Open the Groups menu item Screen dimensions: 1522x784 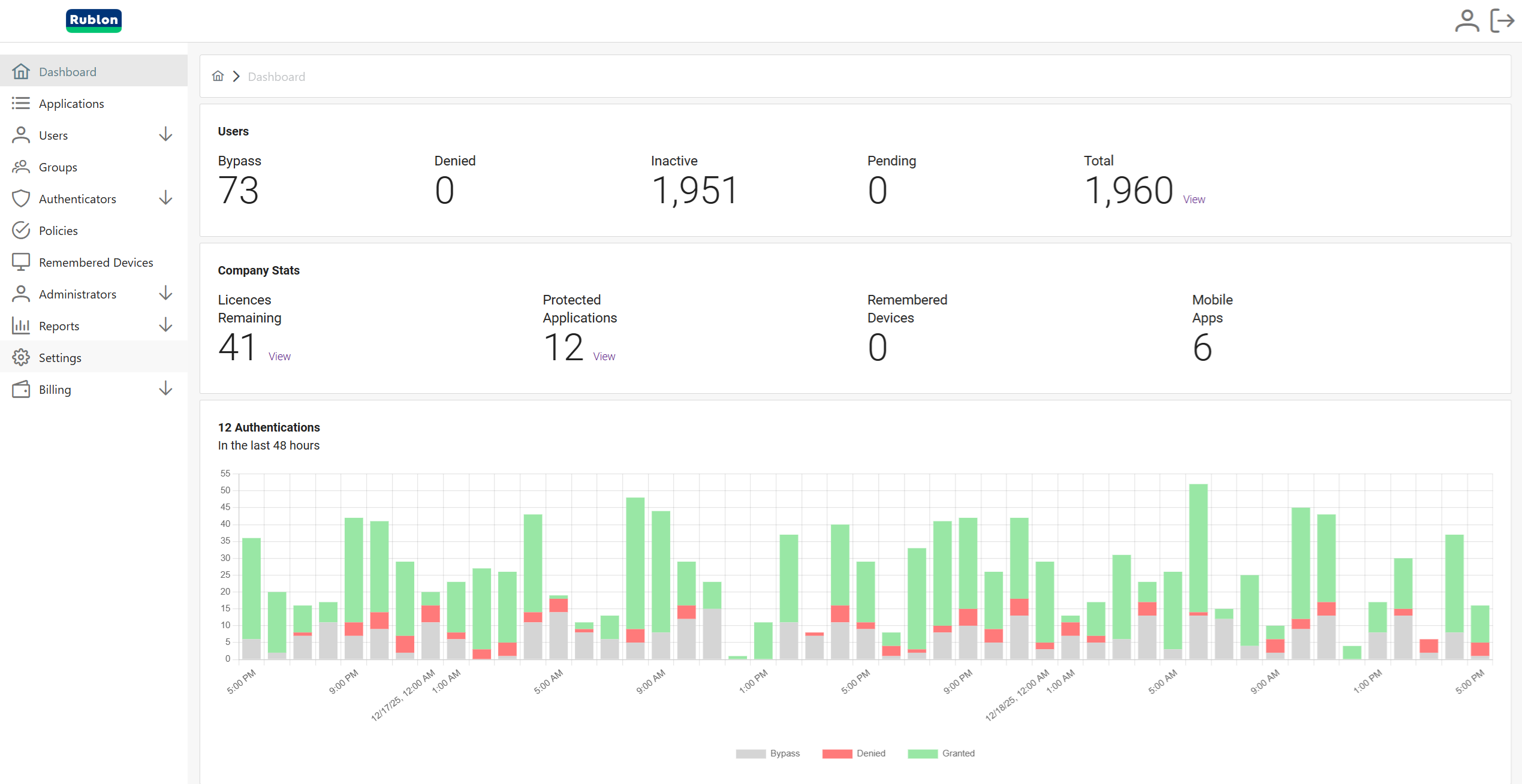pos(94,167)
